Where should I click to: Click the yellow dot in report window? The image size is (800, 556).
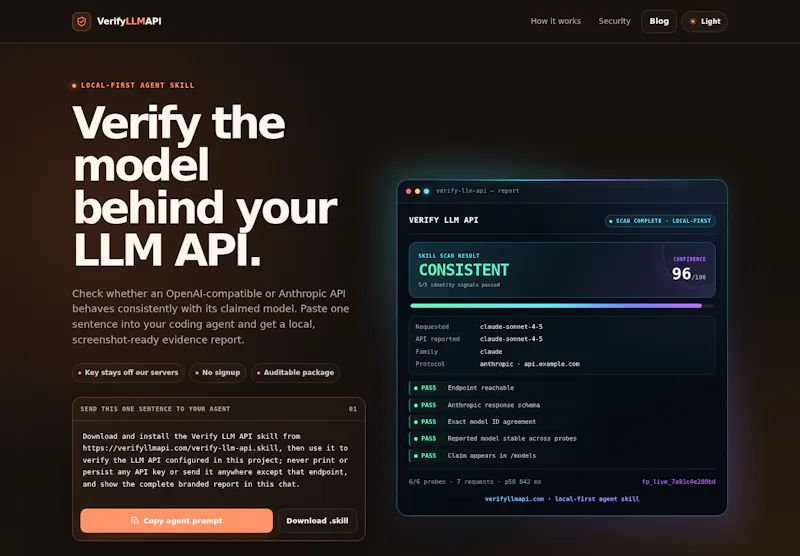point(417,191)
